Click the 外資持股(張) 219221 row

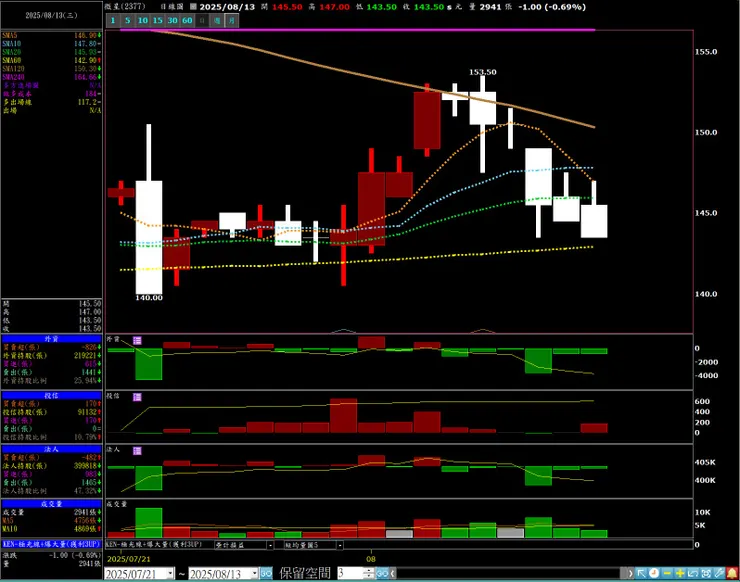pyautogui.click(x=51, y=355)
